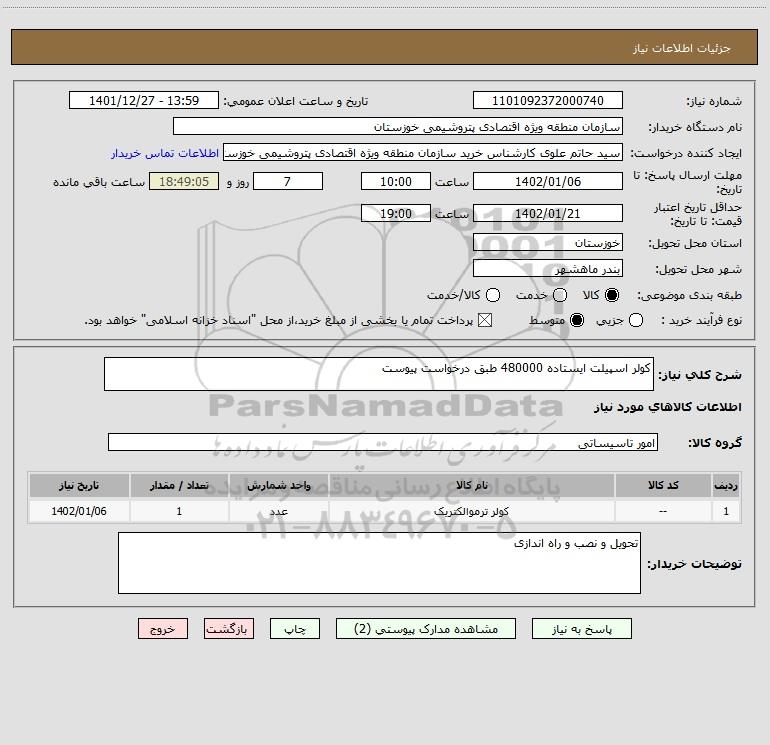The height and width of the screenshot is (745, 770).
Task: Click the public announcement date field 1401/12/27
Action: (144, 100)
